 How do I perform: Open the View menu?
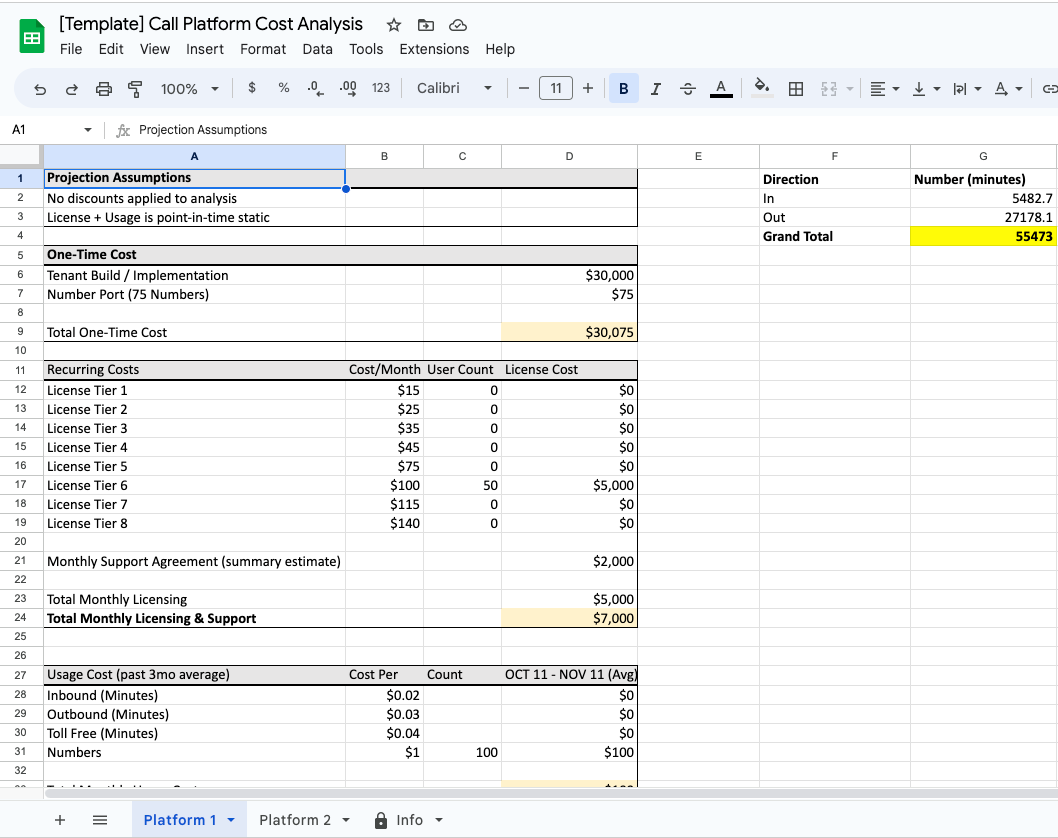(x=155, y=49)
